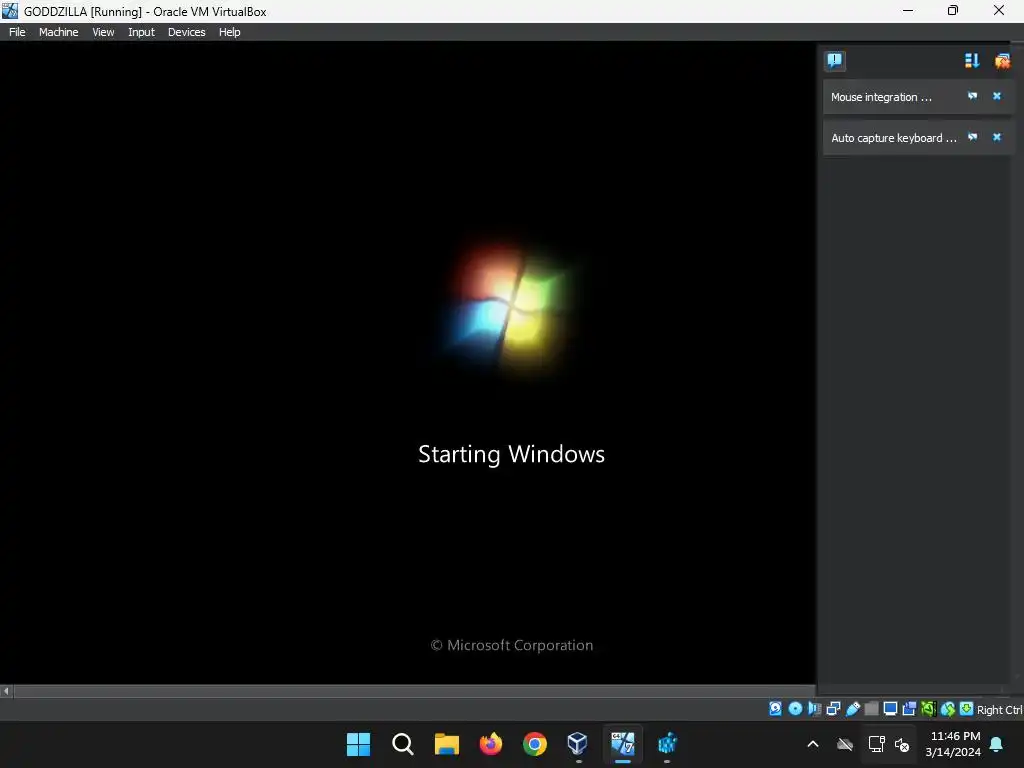
Task: Click the keyboard capture arrow status icon
Action: point(967,709)
